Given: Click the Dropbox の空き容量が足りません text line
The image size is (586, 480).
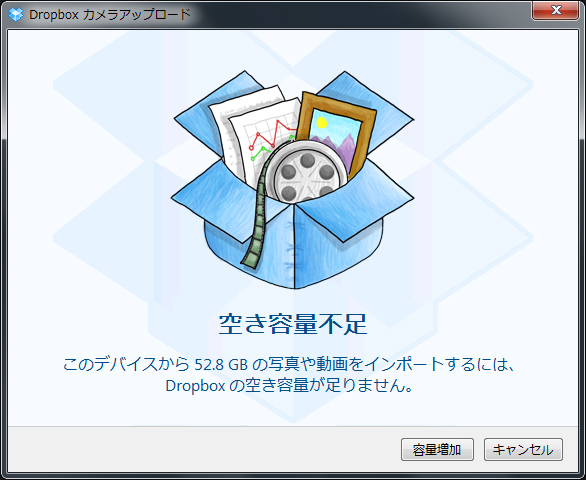Looking at the screenshot, I should 289,386.
